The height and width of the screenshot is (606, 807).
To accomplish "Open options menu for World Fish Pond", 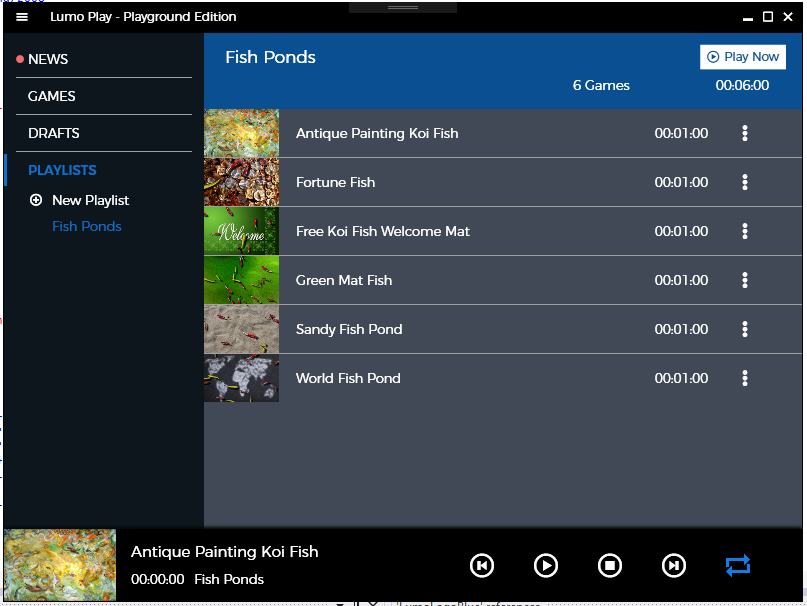I will pos(745,378).
